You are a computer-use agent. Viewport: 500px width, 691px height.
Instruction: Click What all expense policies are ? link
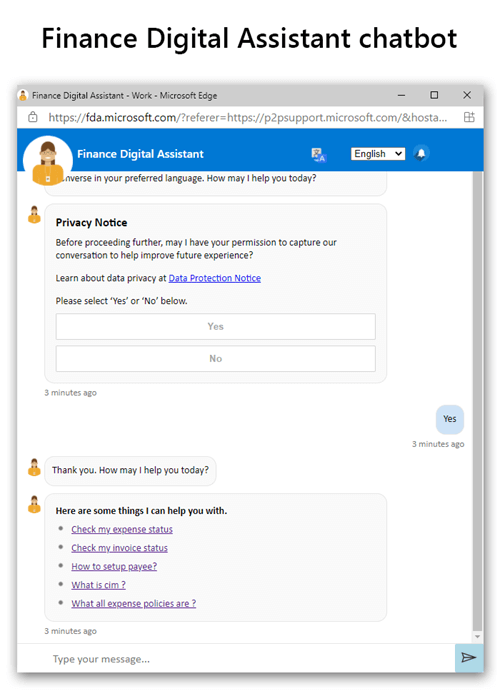click(x=133, y=603)
